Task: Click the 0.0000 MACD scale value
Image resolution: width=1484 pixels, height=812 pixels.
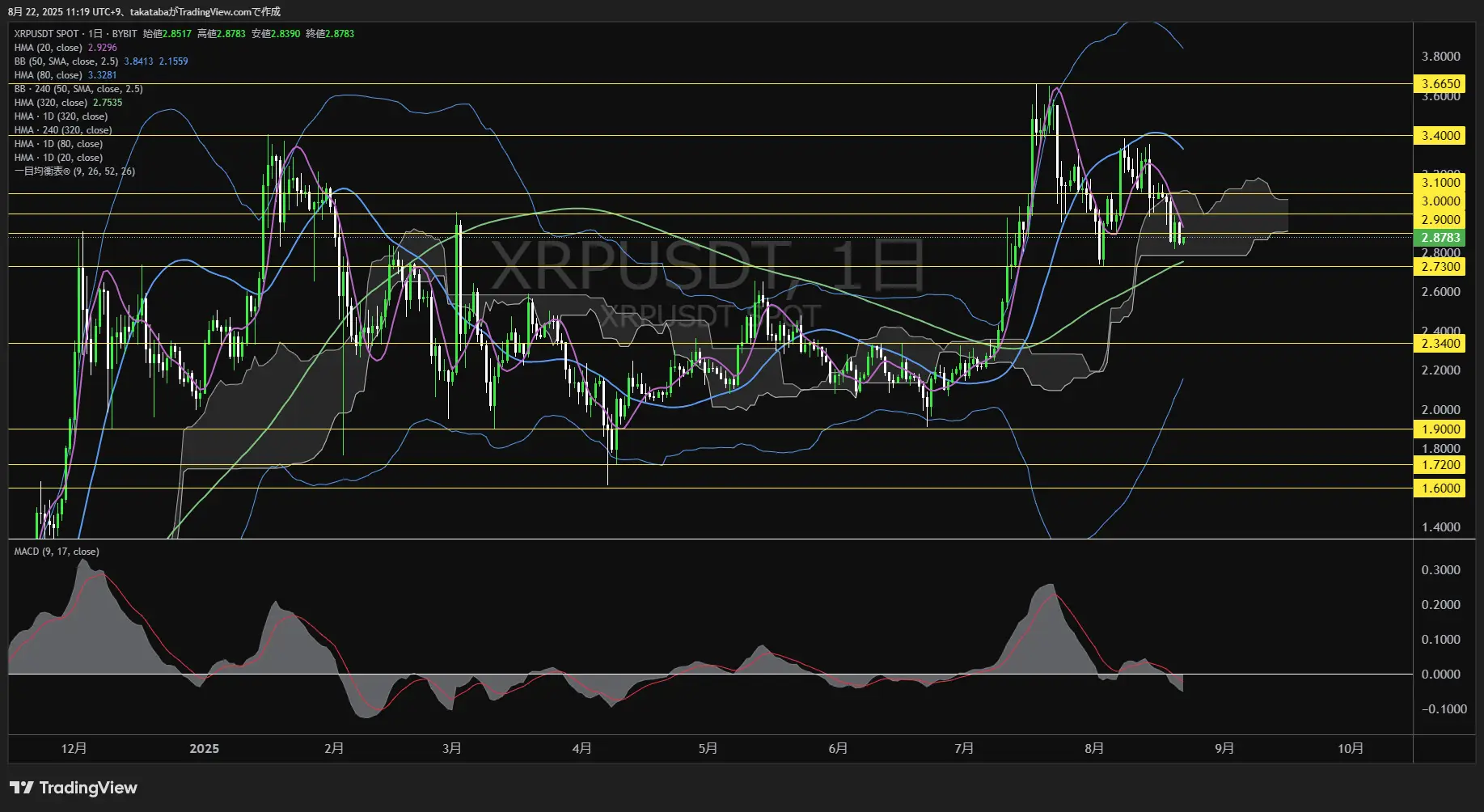Action: coord(1440,674)
